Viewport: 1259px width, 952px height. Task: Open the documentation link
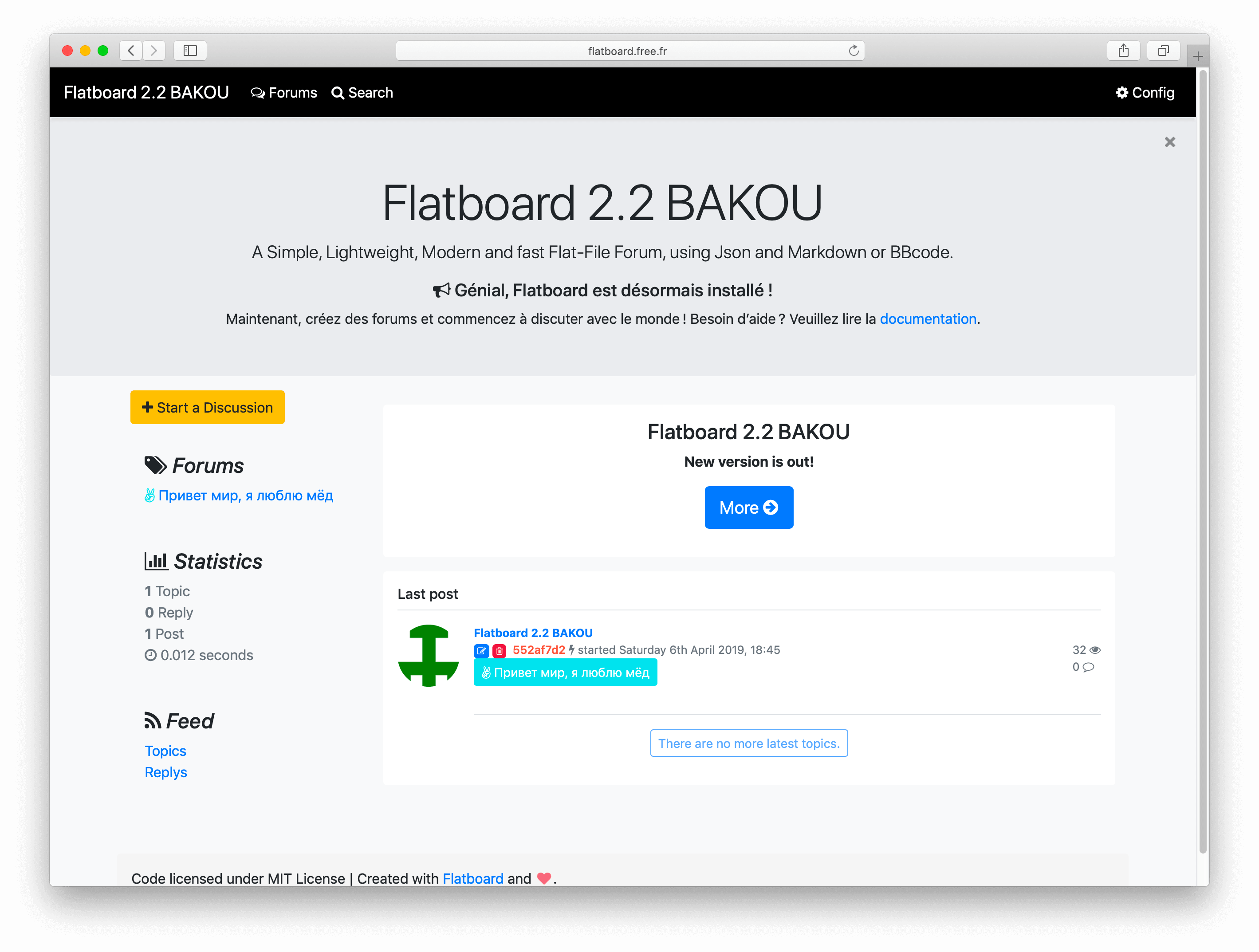pos(928,319)
